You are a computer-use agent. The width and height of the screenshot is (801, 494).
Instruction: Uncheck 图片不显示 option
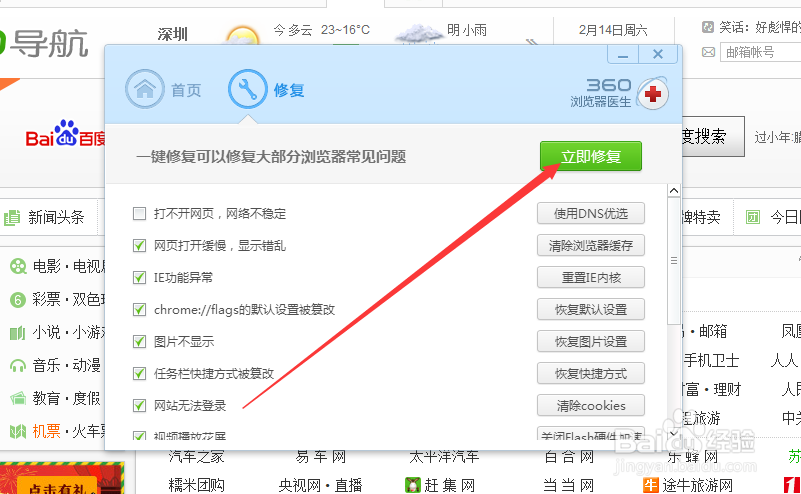click(x=139, y=341)
